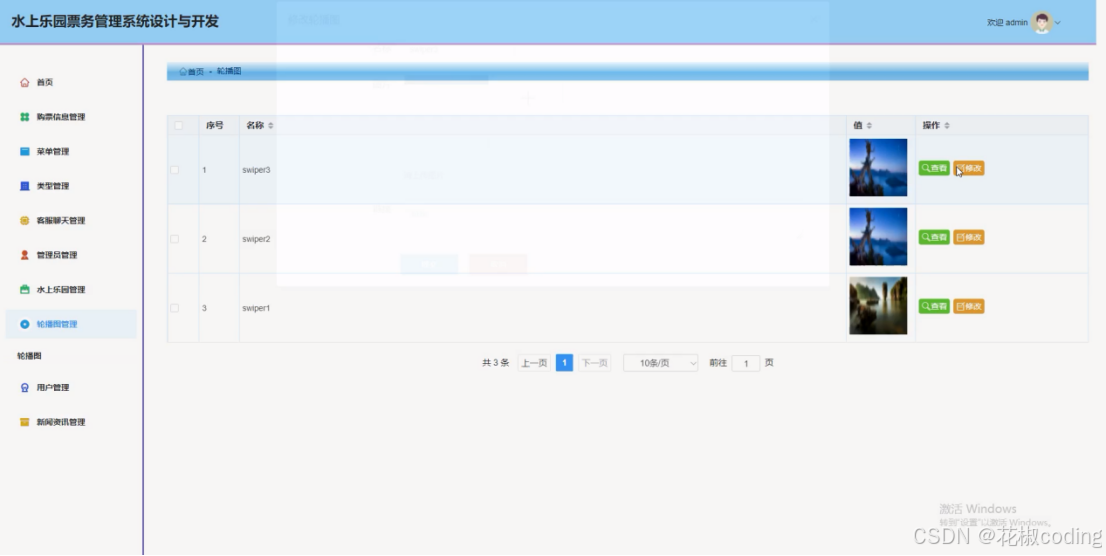This screenshot has height=556, width=1106.
Task: Click the blue circle icon for 轮播图管理
Action: tap(25, 325)
